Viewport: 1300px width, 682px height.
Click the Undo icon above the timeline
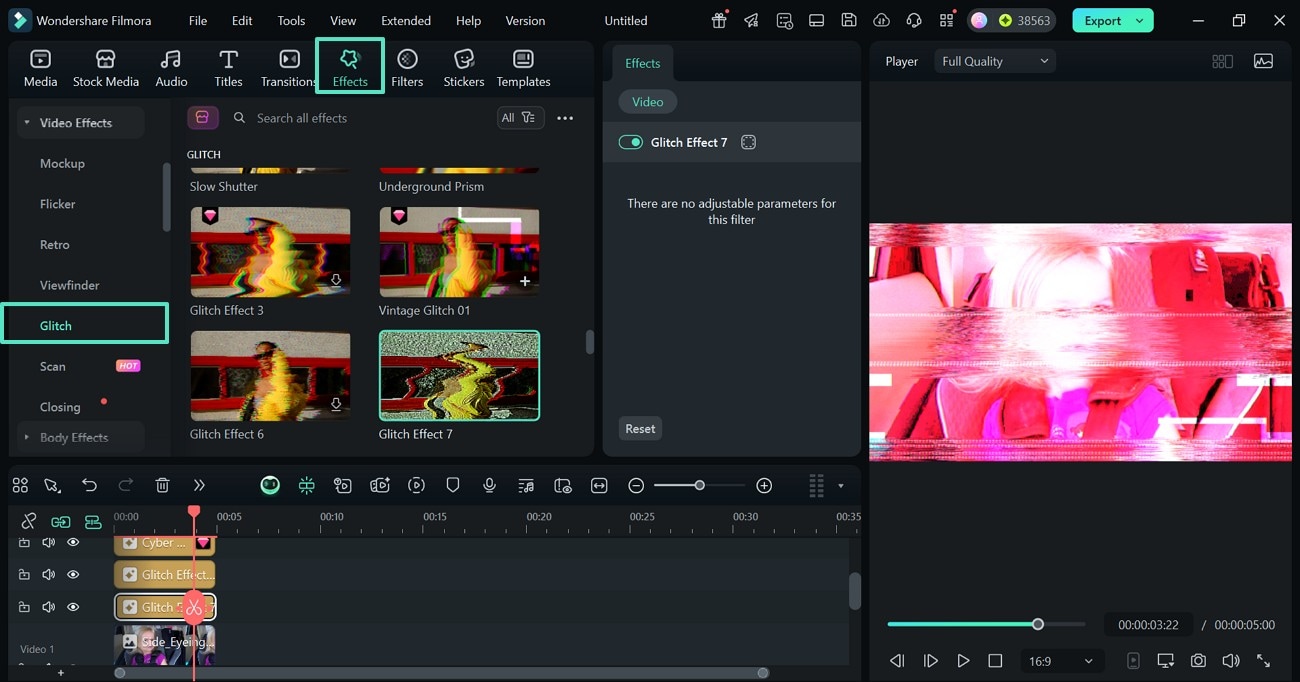click(x=89, y=485)
